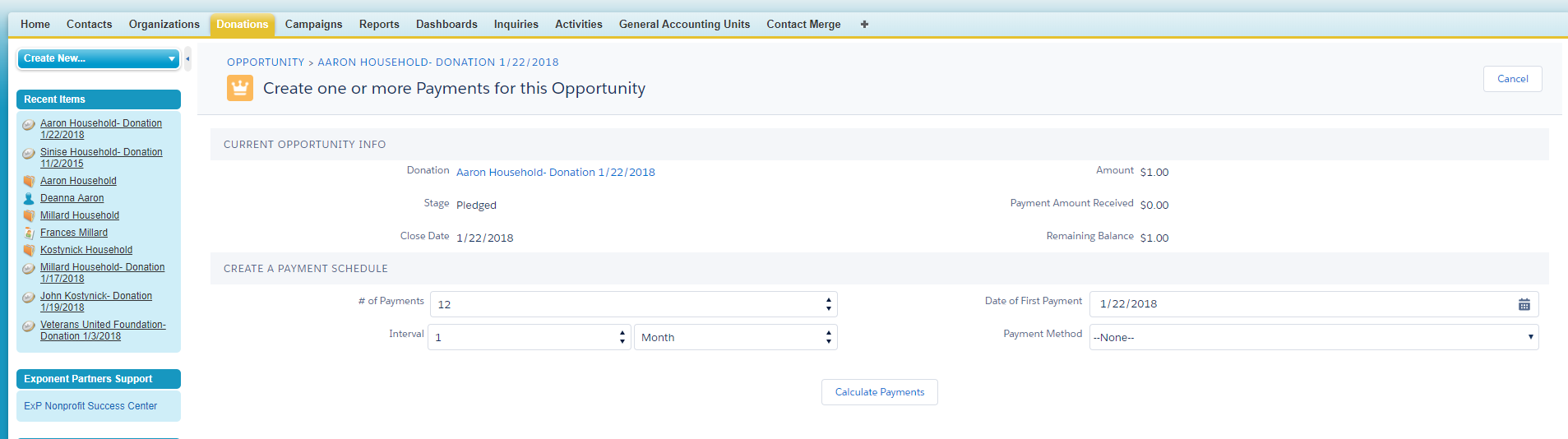Click the Frances Millard lead icon
Screen dimensions: 1568x439
tap(29, 233)
